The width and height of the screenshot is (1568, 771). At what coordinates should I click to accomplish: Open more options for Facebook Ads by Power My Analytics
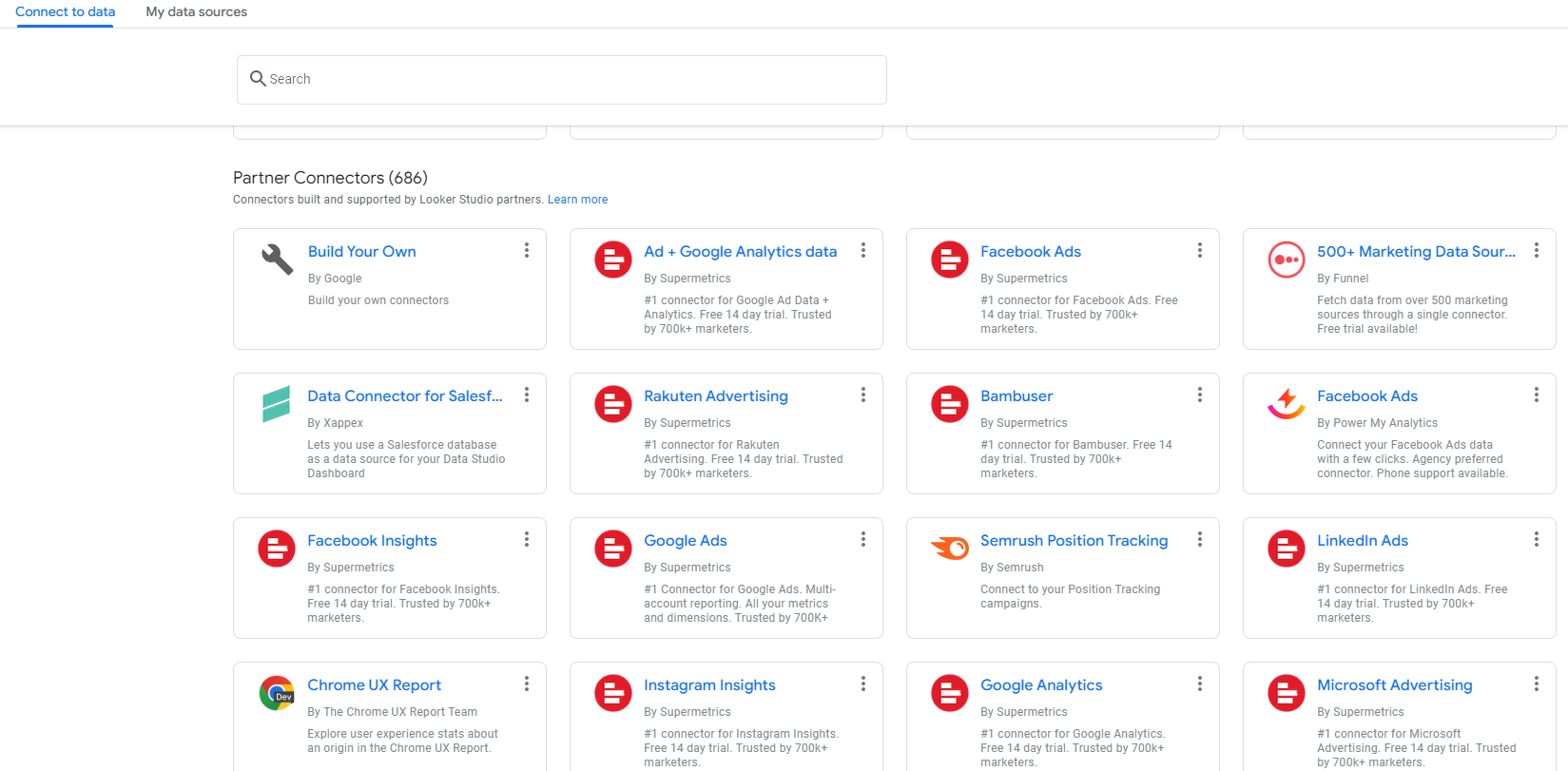pos(1536,395)
